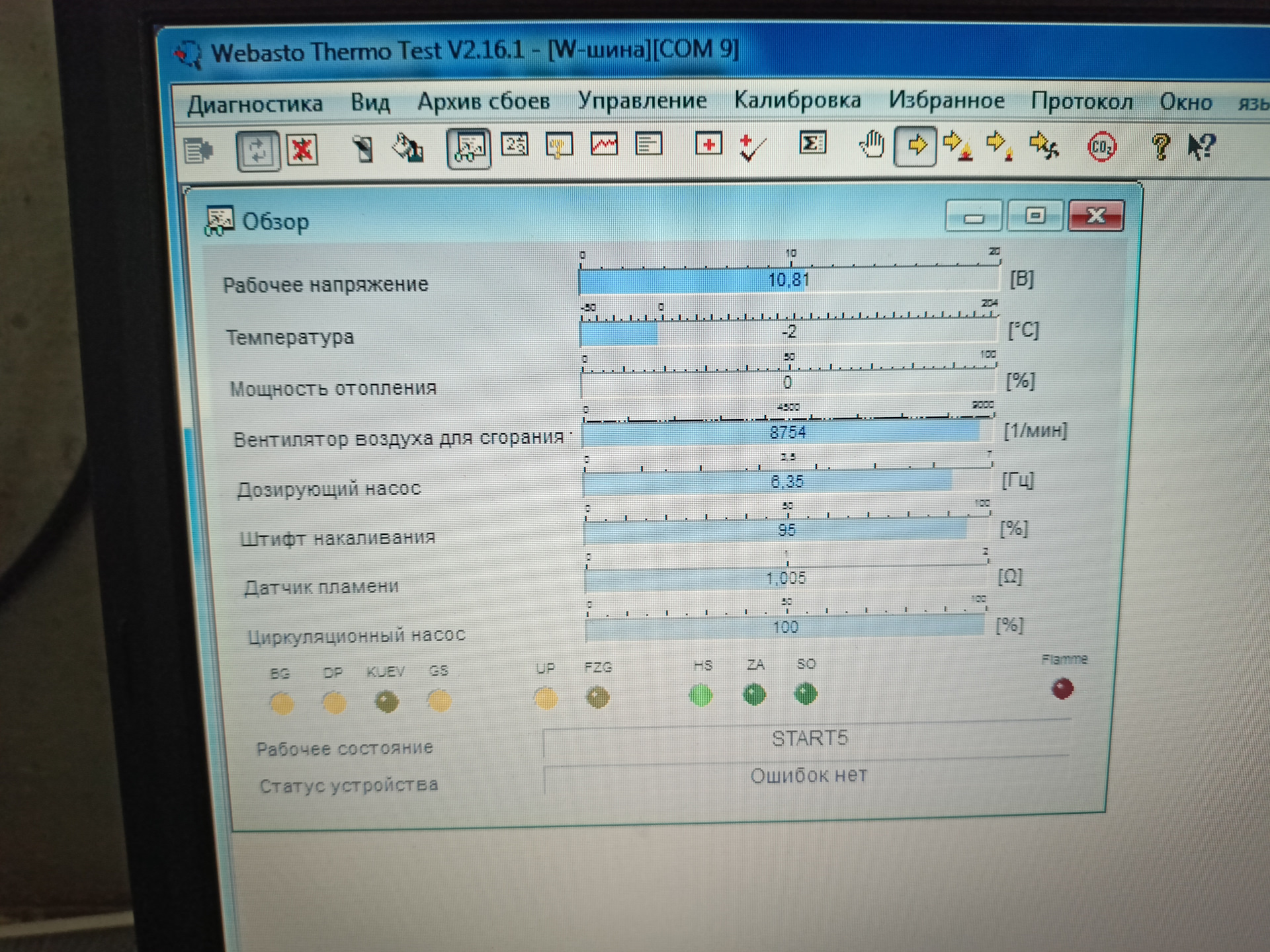
Task: Click the Рабочее напряжение bar showing 10,81
Action: [x=789, y=280]
